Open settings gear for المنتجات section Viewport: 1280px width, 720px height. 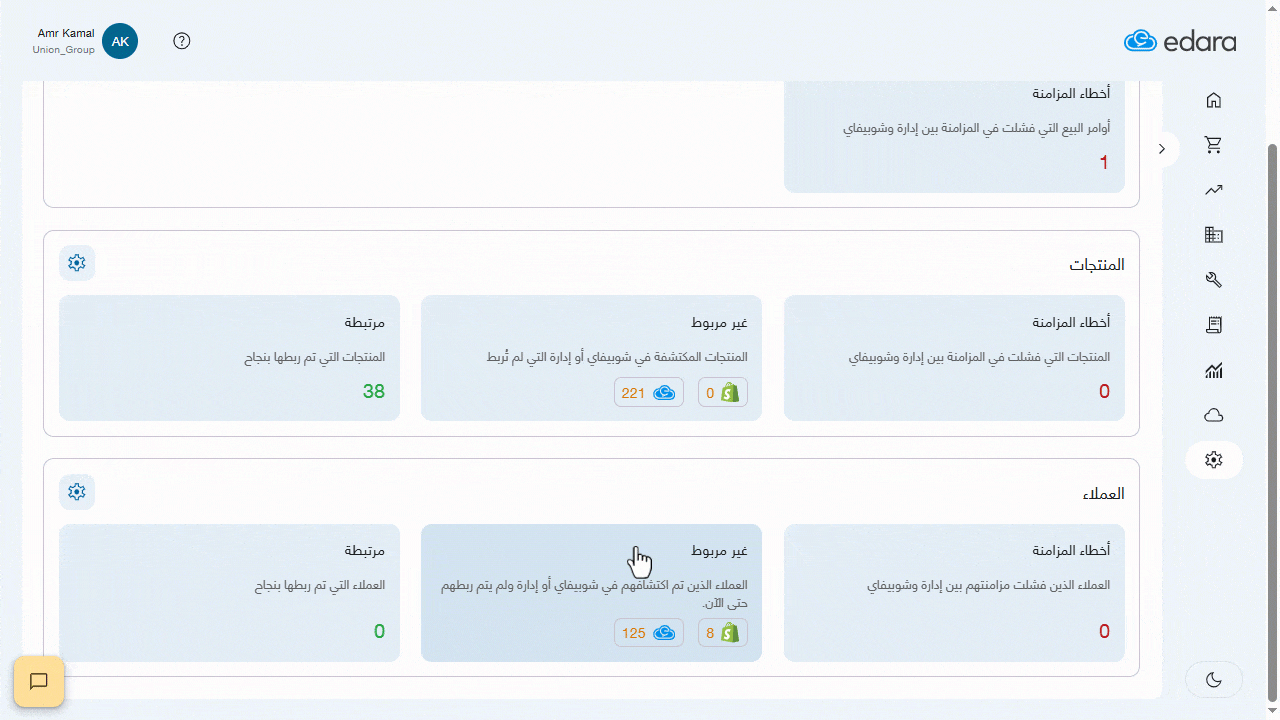[x=77, y=263]
